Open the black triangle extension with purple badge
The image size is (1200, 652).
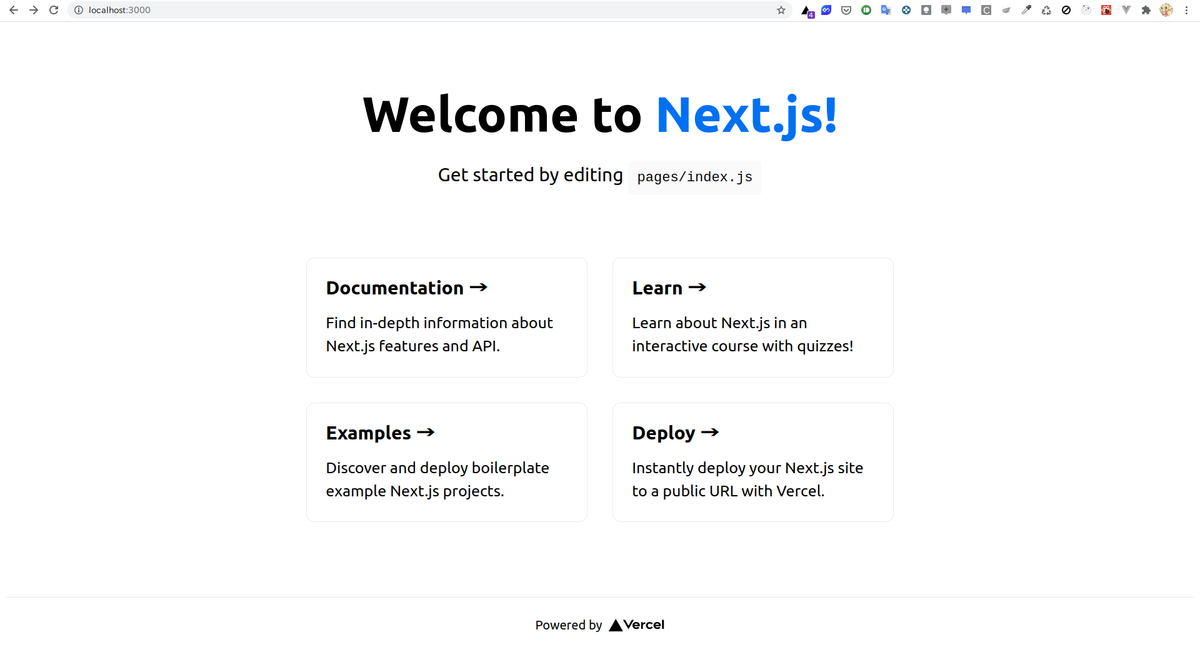[807, 11]
